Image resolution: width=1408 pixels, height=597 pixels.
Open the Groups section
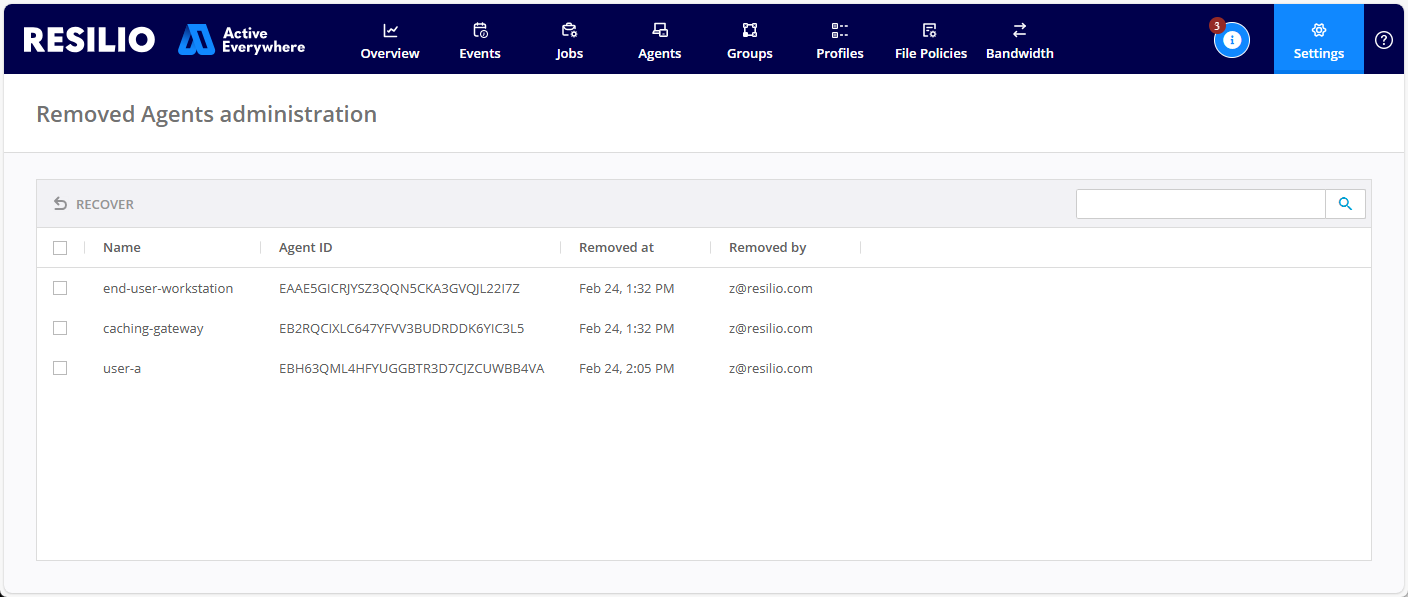click(x=749, y=41)
